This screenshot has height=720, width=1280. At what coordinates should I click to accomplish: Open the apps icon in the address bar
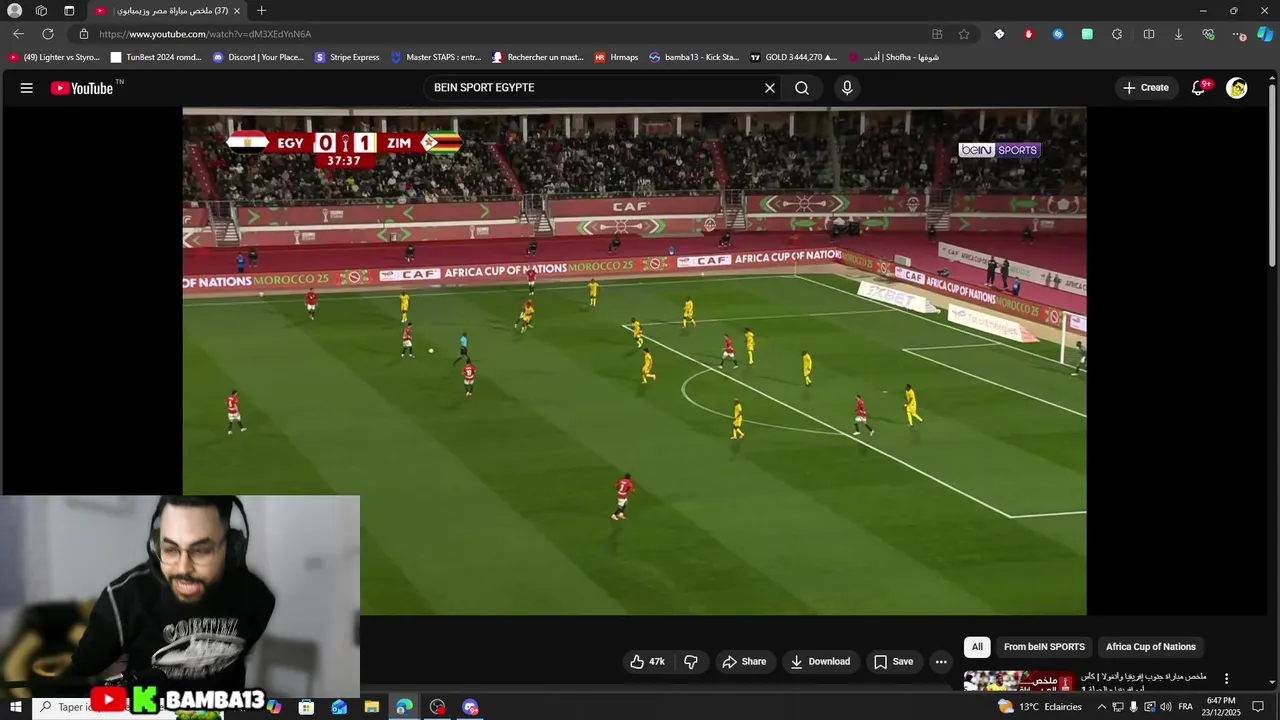click(937, 34)
